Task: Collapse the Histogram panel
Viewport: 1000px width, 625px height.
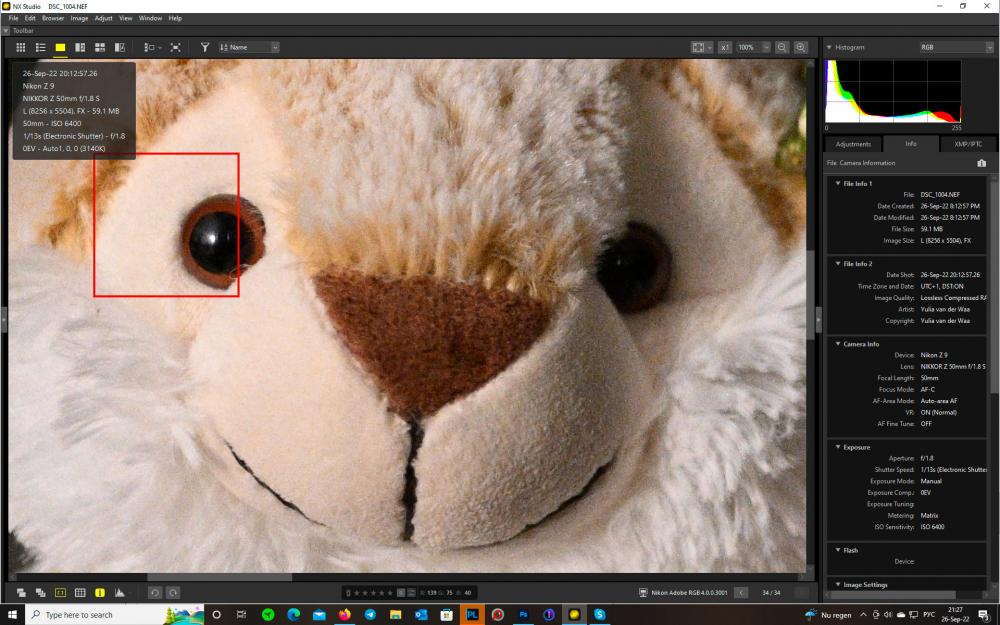Action: (829, 47)
